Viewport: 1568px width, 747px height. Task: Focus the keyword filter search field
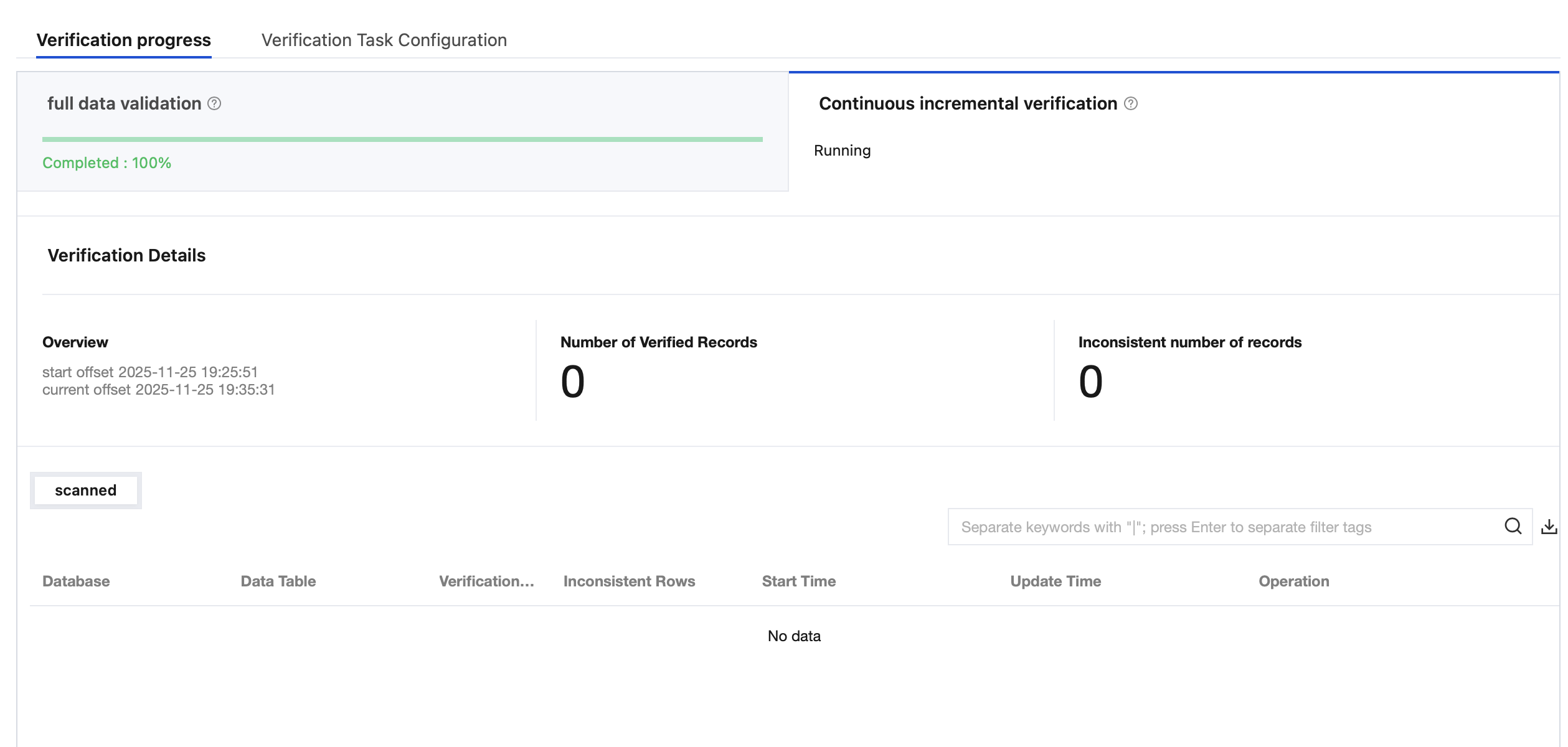pyautogui.click(x=1221, y=527)
